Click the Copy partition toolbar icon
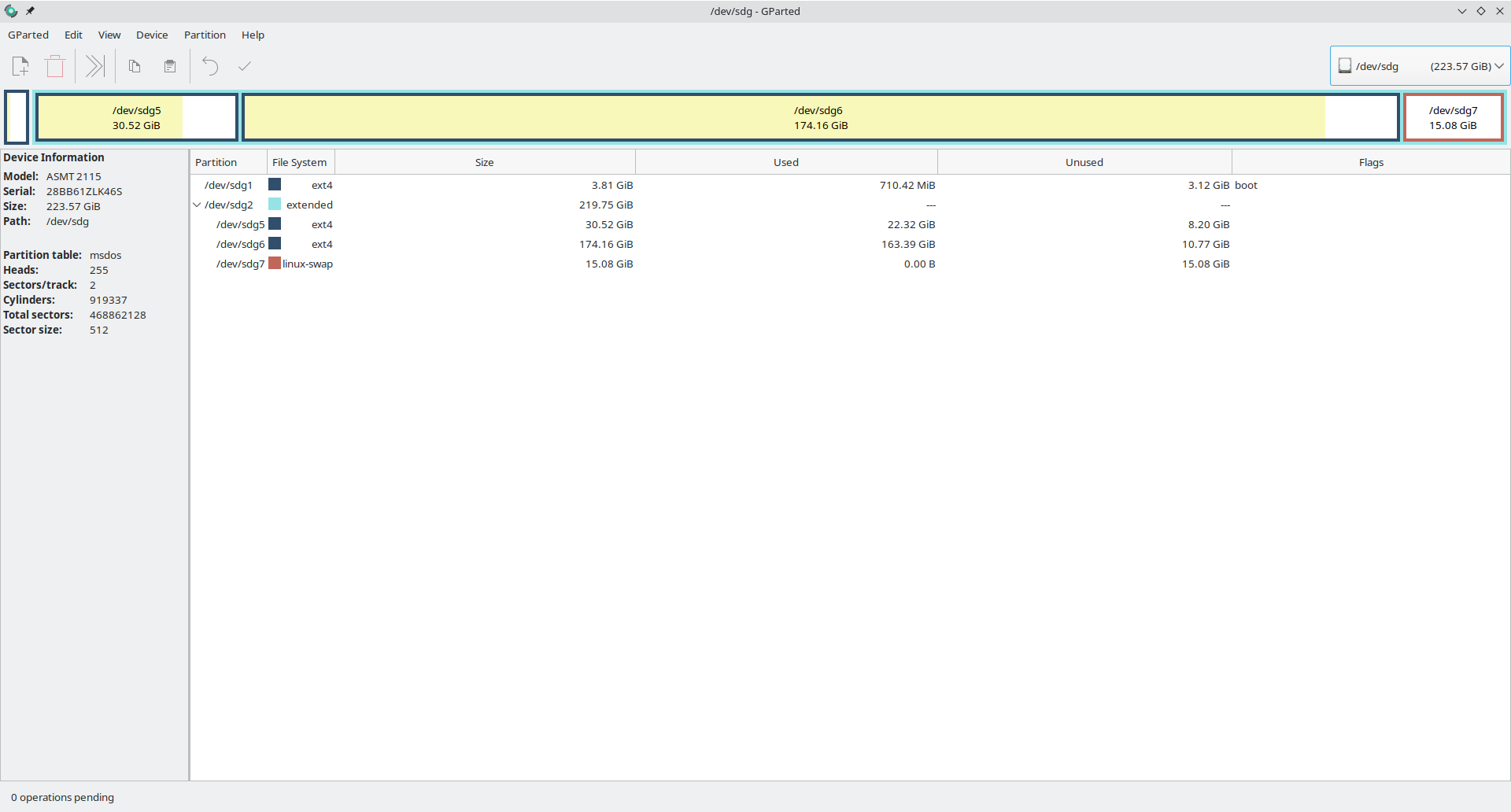Screen dimensions: 1511x812 [x=135, y=66]
